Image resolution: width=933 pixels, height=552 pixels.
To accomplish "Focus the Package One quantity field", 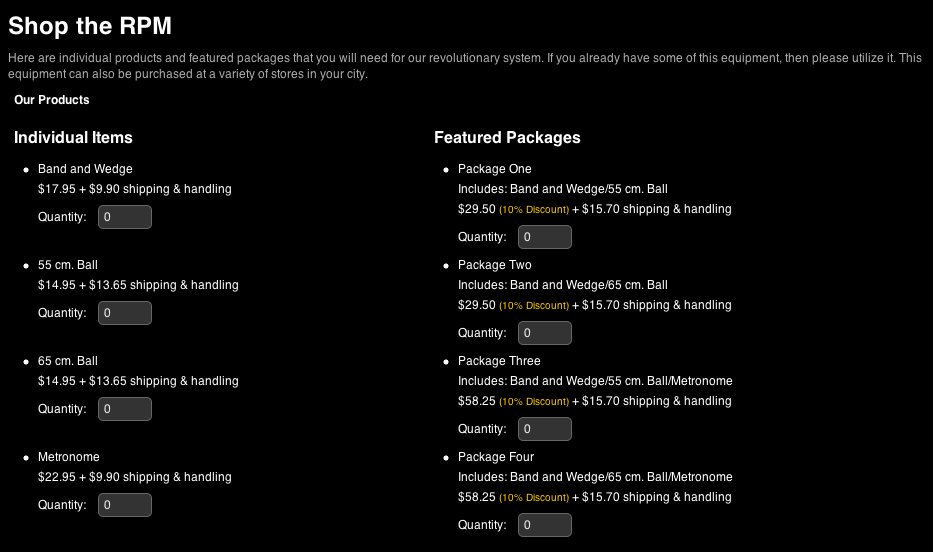I will [545, 237].
